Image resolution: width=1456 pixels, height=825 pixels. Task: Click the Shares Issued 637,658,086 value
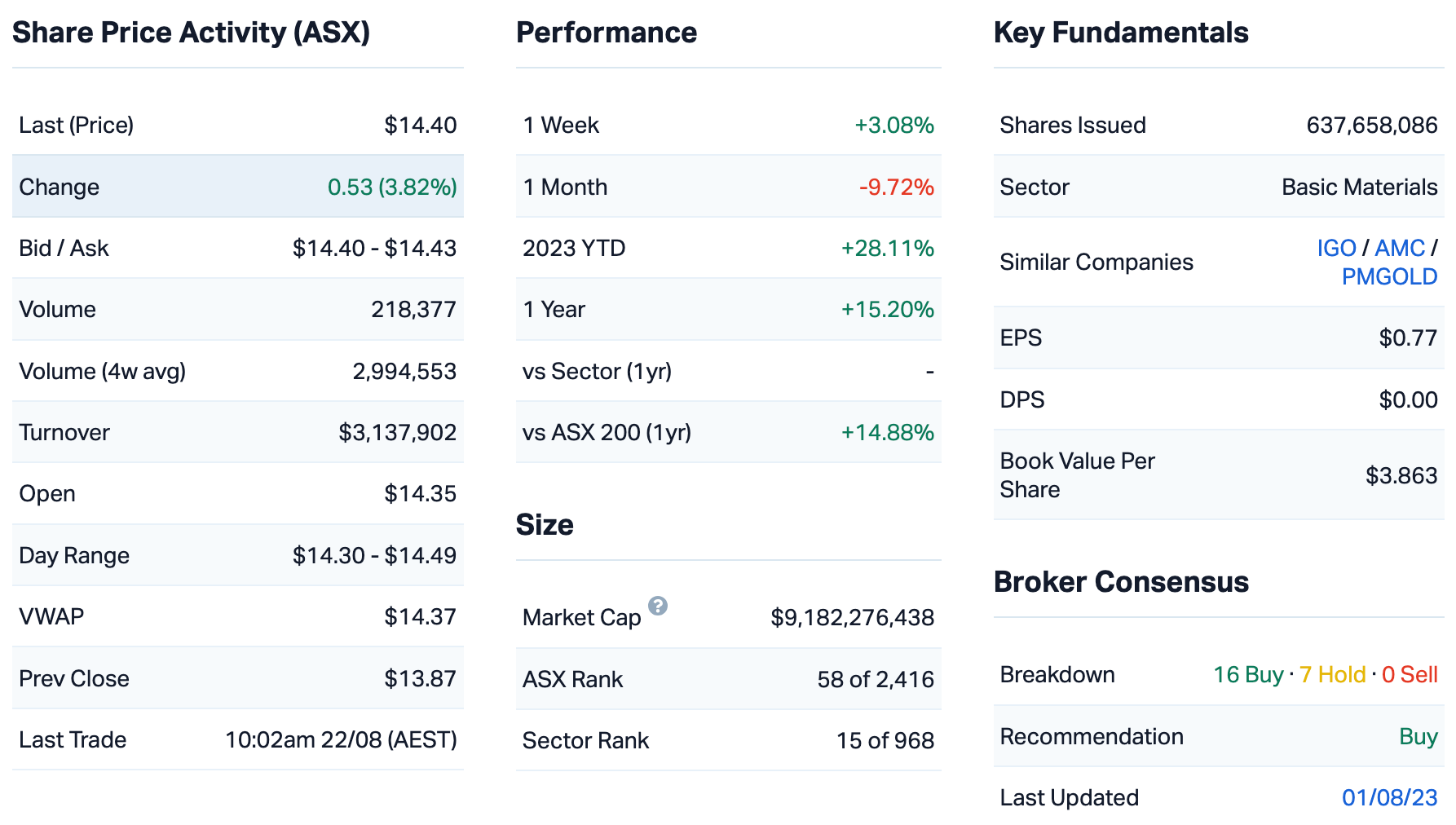point(1371,125)
